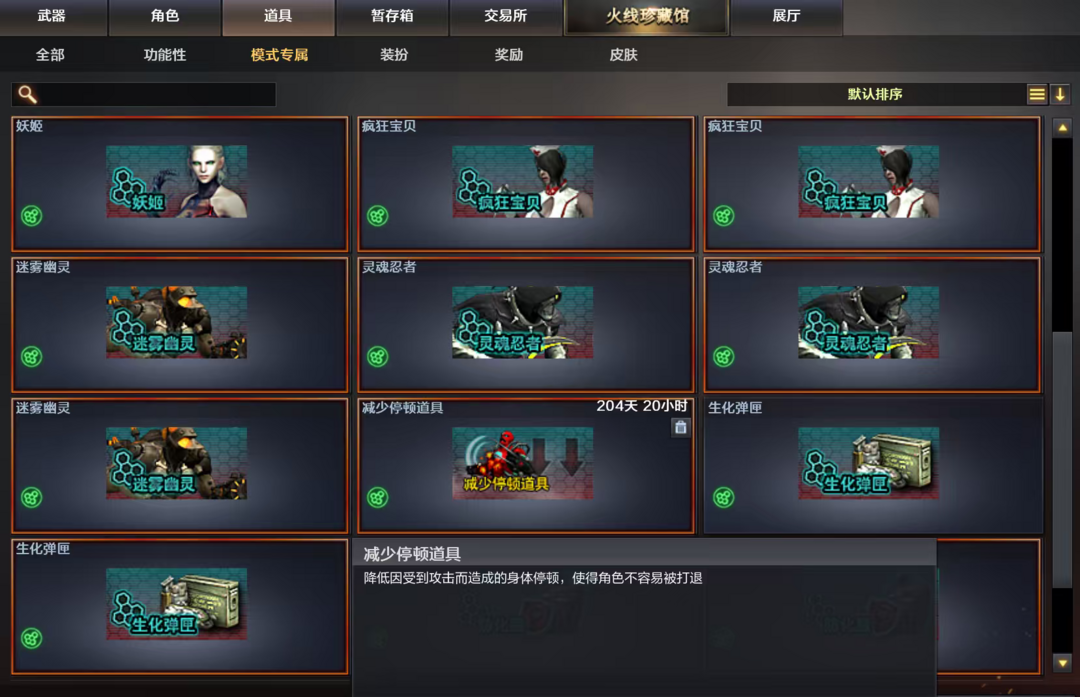Select the 皮肤 category filter

coord(623,55)
